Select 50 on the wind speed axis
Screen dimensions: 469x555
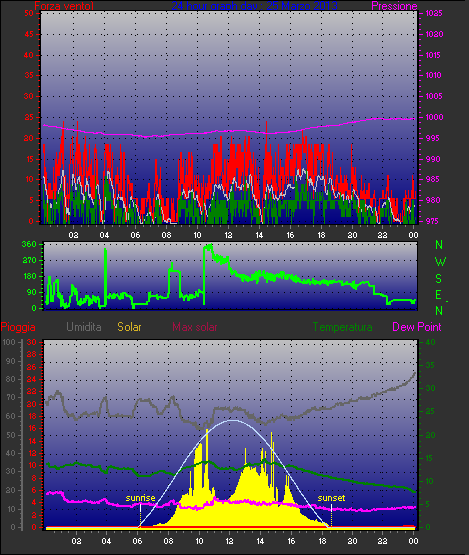click(29, 13)
